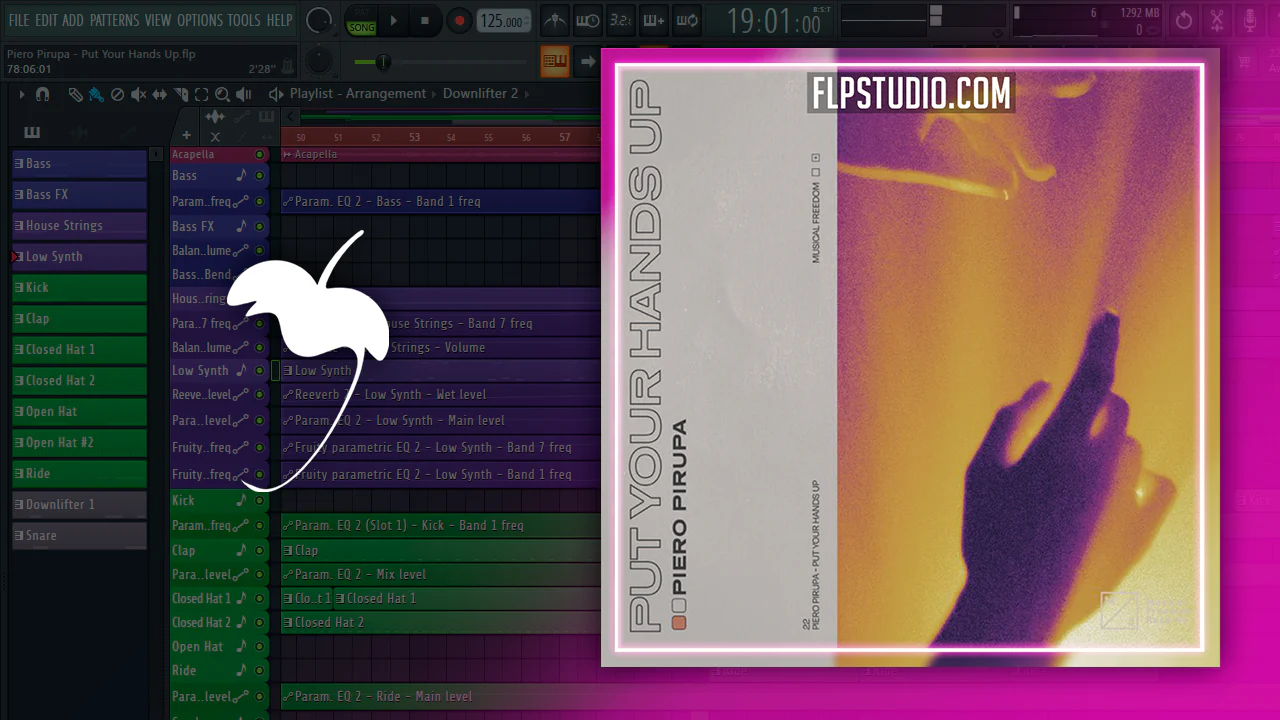The height and width of the screenshot is (720, 1280).
Task: Click the main volume knob
Action: 319,20
